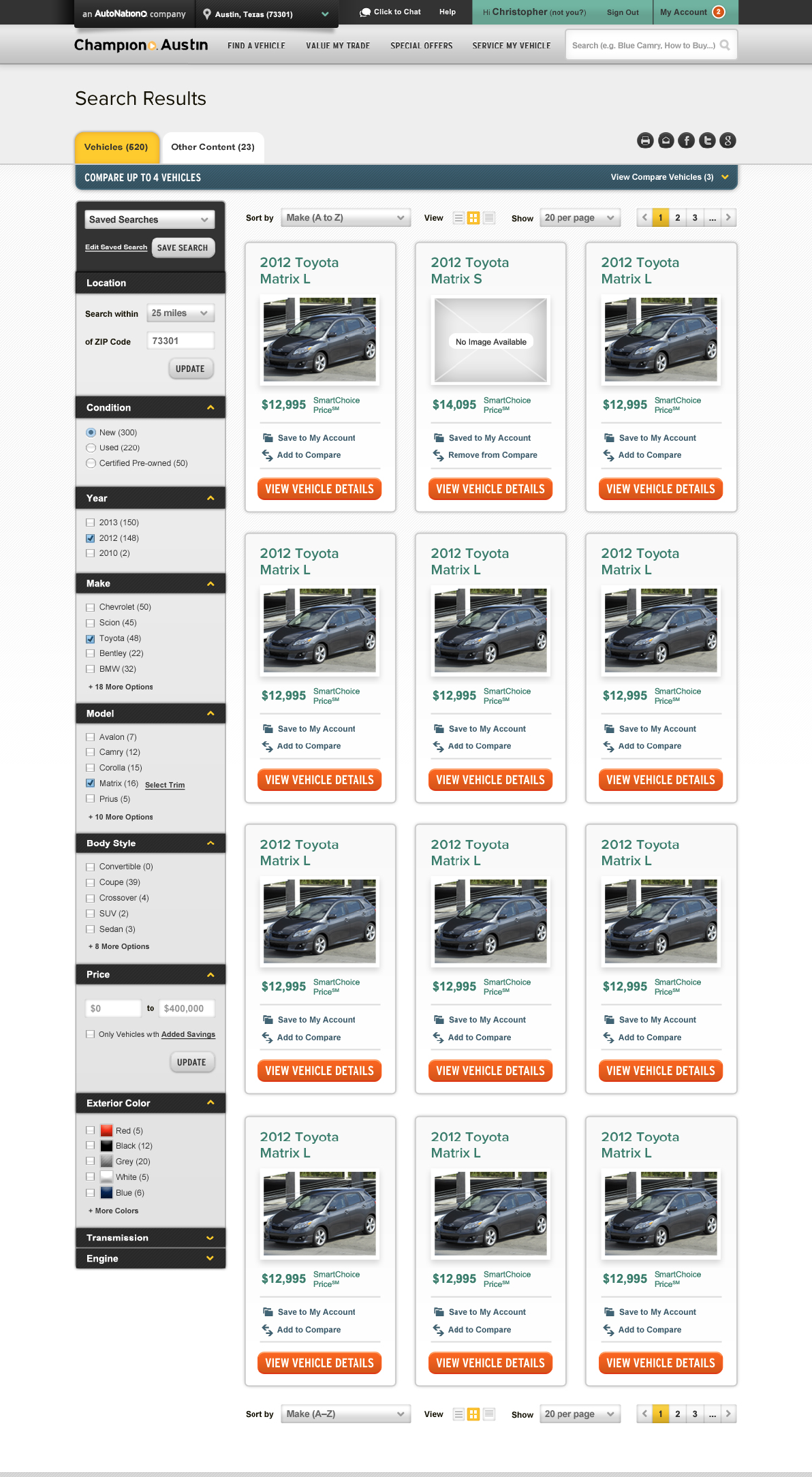The width and height of the screenshot is (812, 1477).
Task: Click the print page icon
Action: pyautogui.click(x=645, y=140)
